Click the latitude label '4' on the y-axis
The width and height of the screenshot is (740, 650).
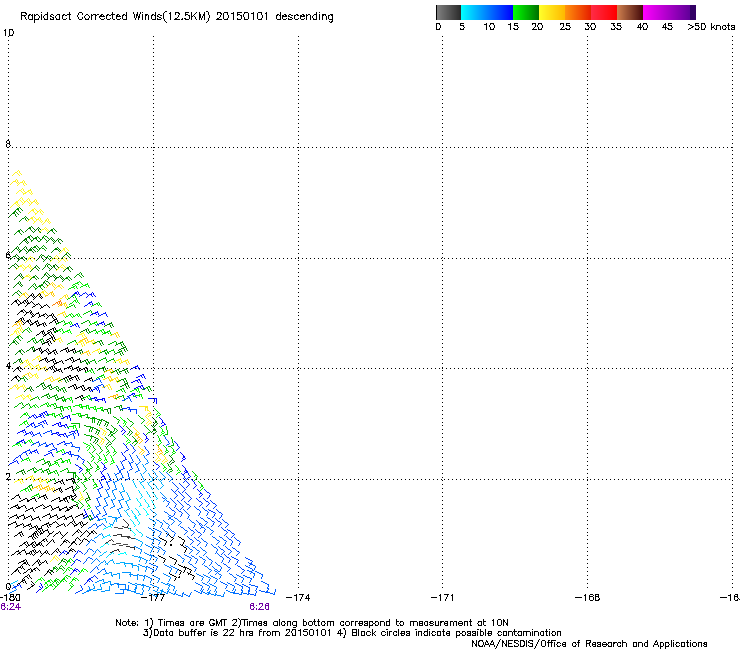coord(8,366)
